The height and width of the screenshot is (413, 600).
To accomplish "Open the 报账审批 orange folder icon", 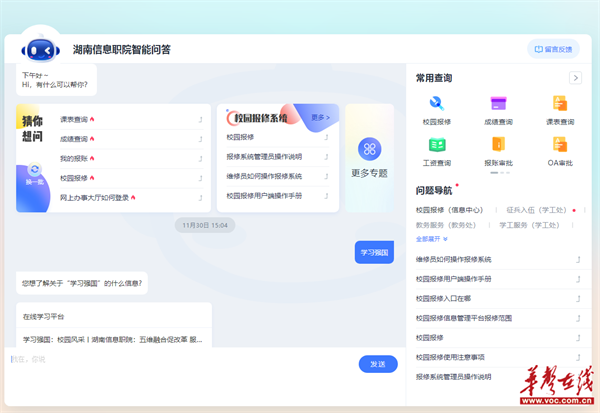I will click(x=498, y=145).
